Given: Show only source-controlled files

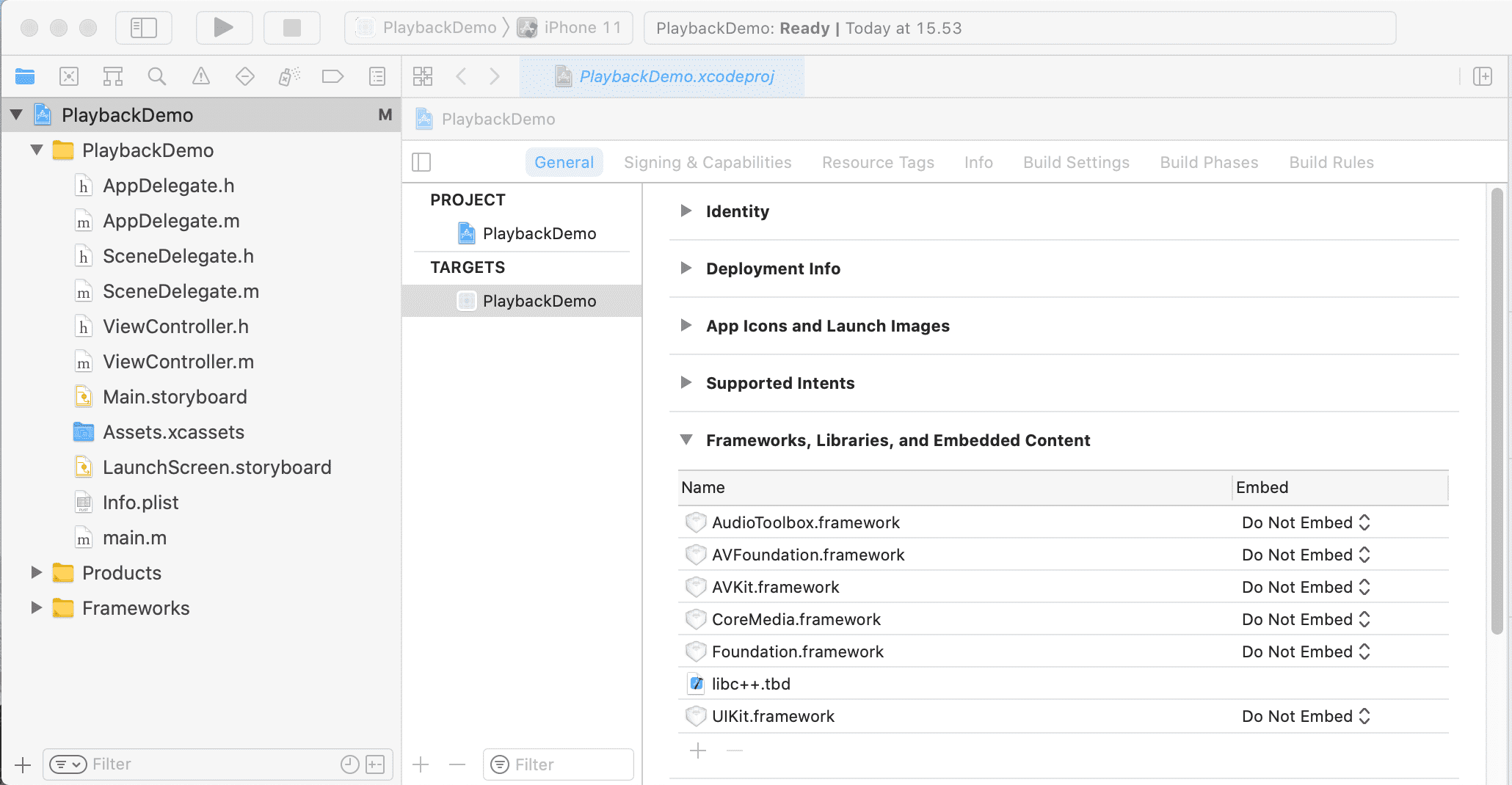Looking at the screenshot, I should click(x=375, y=764).
